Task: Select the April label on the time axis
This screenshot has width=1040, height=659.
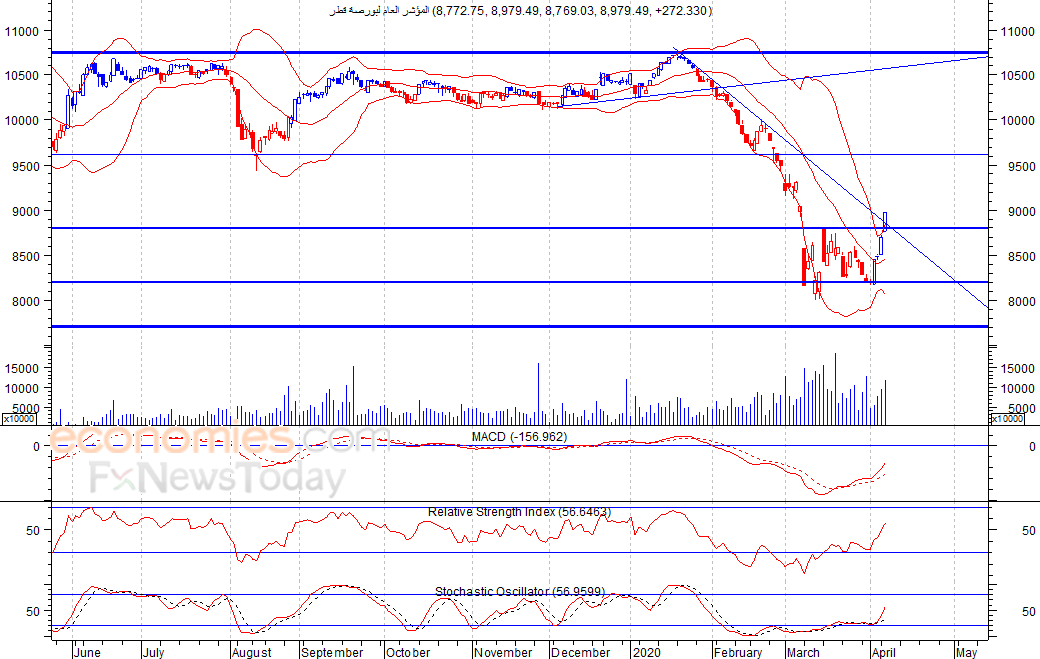Action: click(884, 652)
